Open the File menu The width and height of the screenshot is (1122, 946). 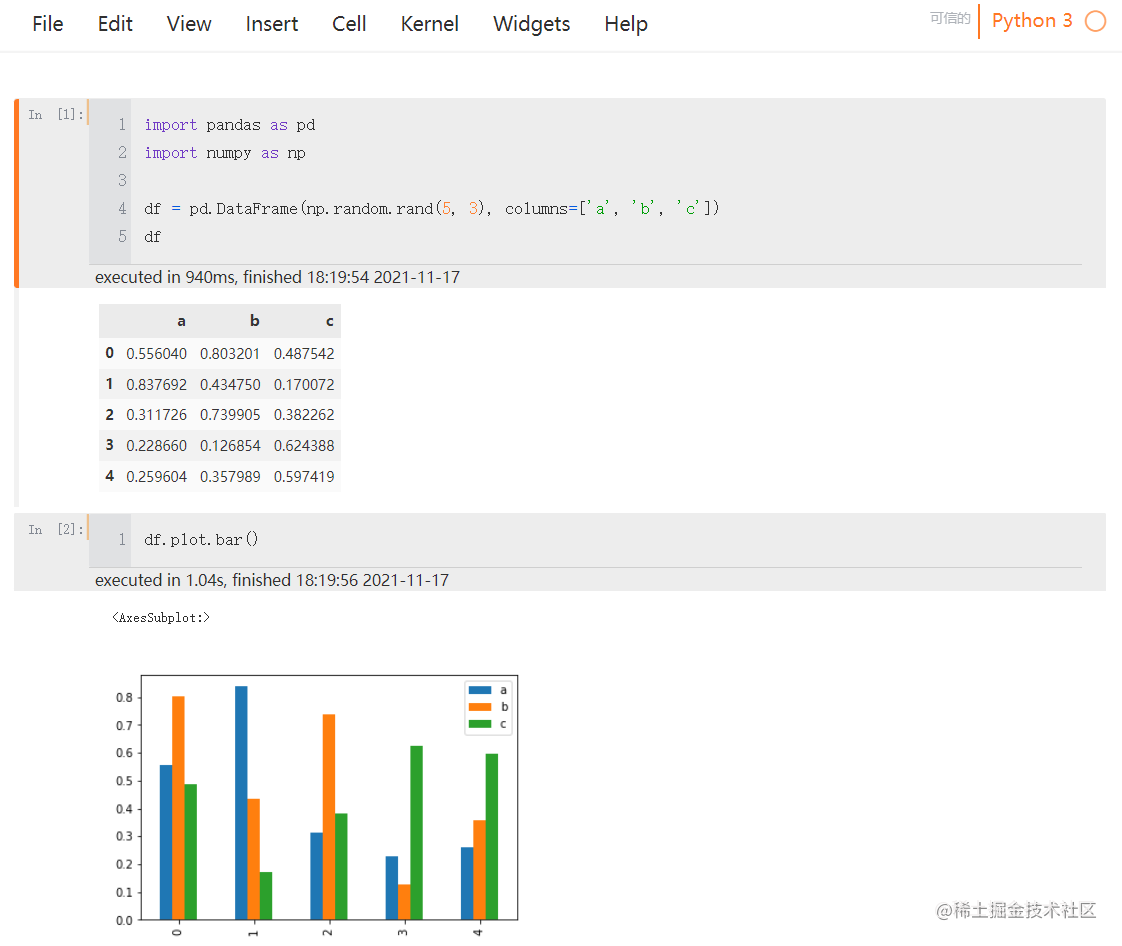[47, 24]
